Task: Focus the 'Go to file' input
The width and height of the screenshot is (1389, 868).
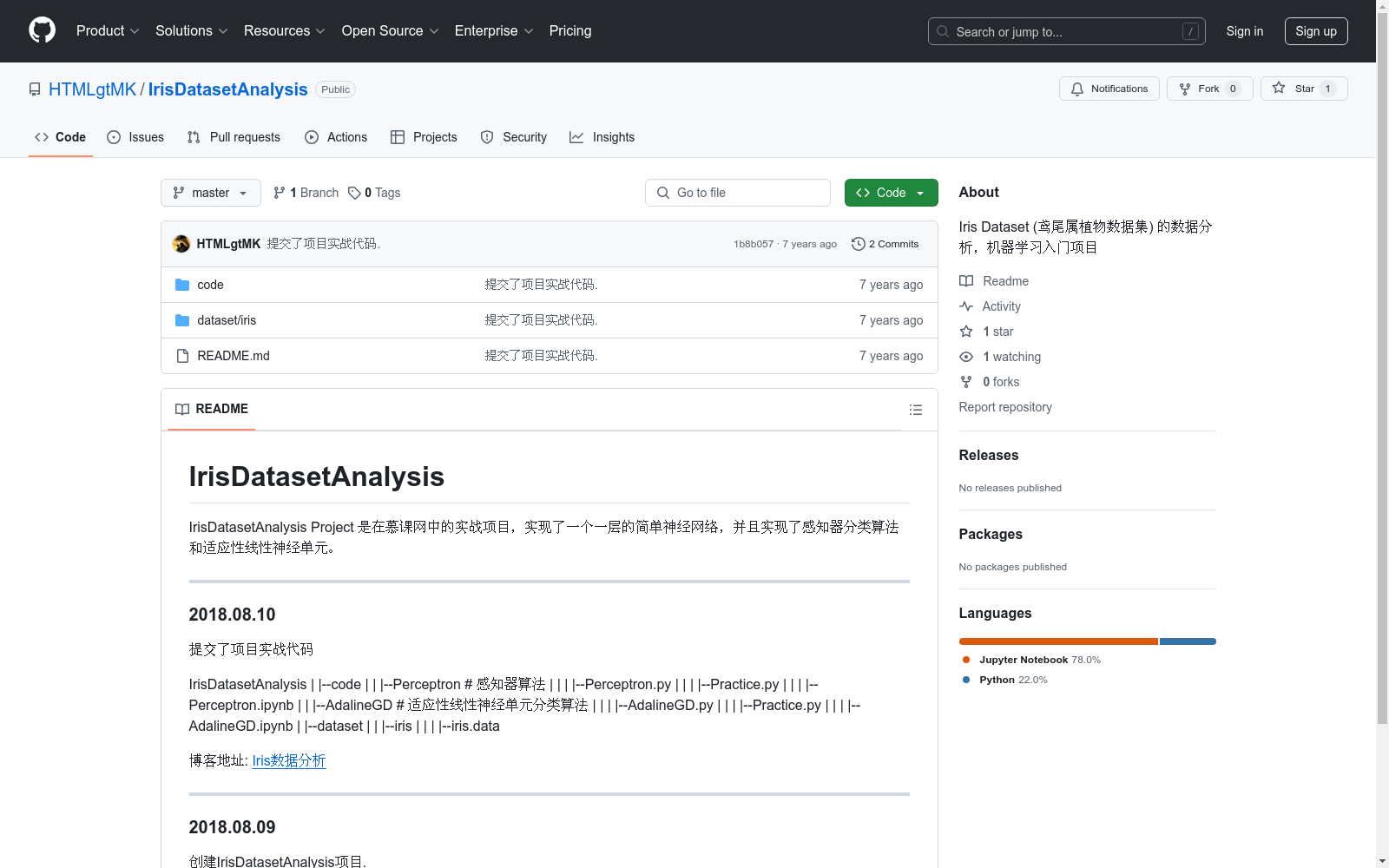Action: (738, 193)
